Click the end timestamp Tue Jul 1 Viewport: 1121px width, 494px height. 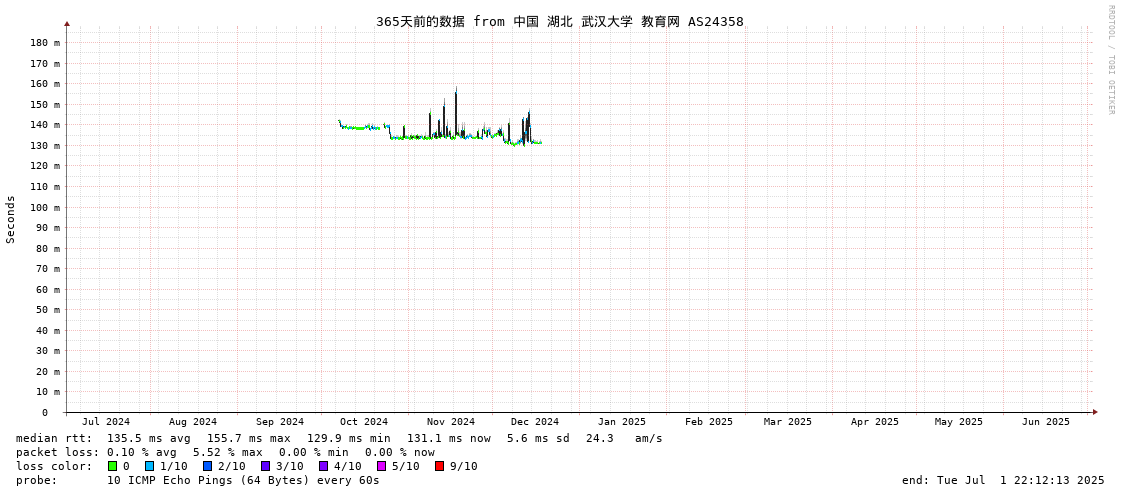click(1003, 480)
